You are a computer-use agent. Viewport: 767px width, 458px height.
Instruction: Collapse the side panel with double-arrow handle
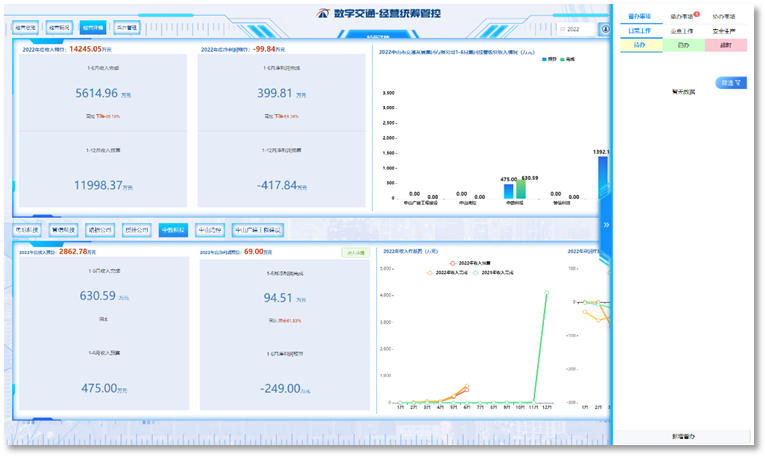click(606, 225)
